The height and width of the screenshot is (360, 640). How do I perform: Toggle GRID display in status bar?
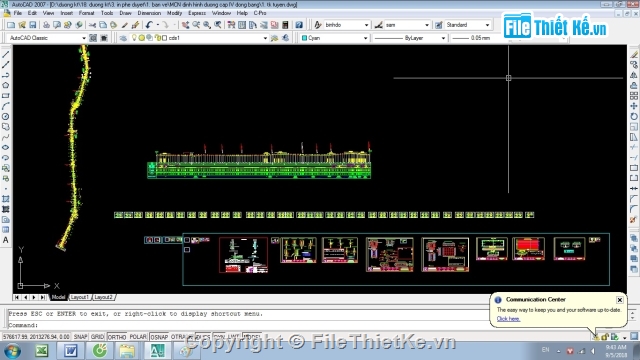[x=98, y=337]
